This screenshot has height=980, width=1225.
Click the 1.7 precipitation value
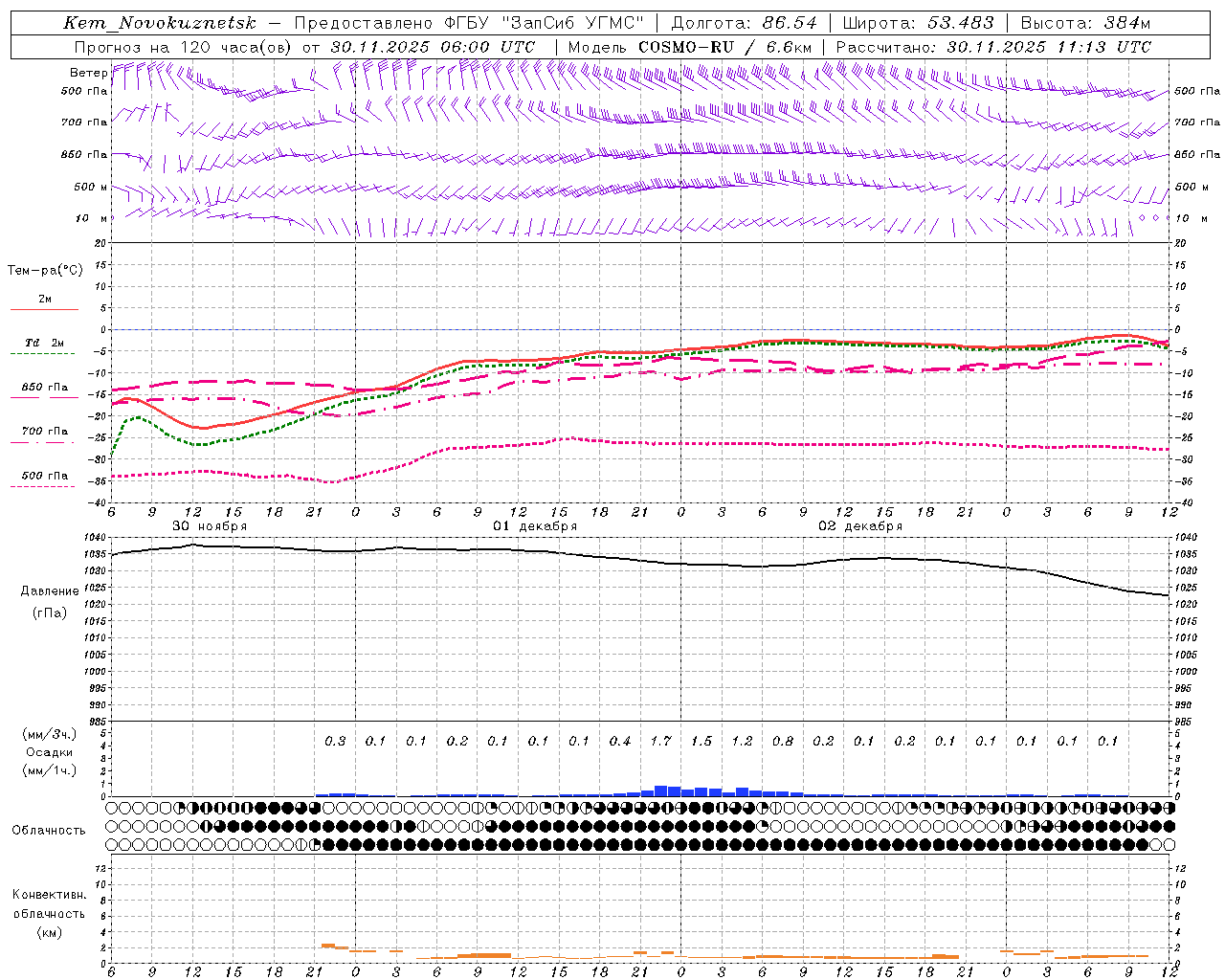tap(661, 741)
